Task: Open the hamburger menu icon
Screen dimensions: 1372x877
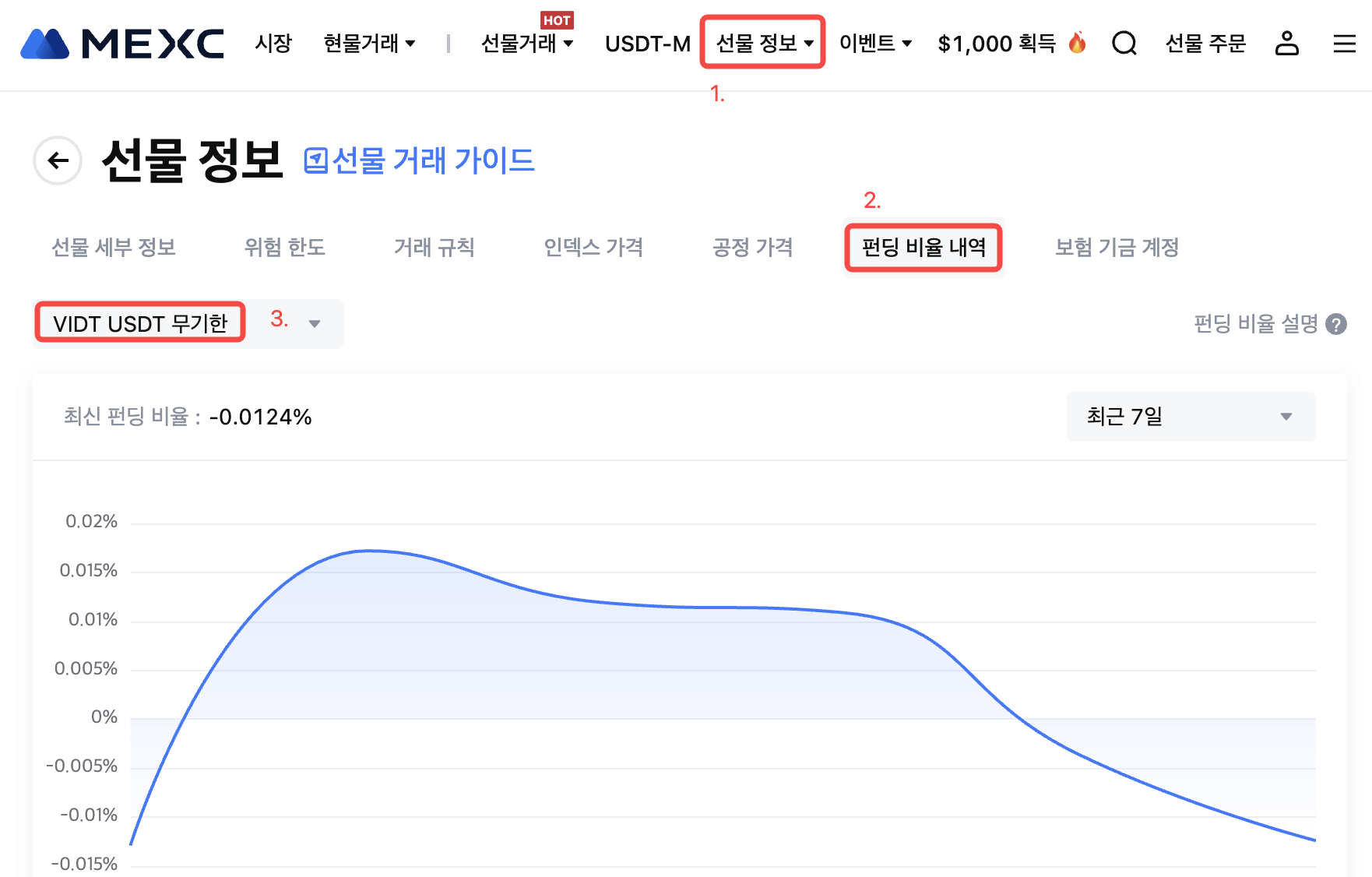Action: click(x=1344, y=44)
